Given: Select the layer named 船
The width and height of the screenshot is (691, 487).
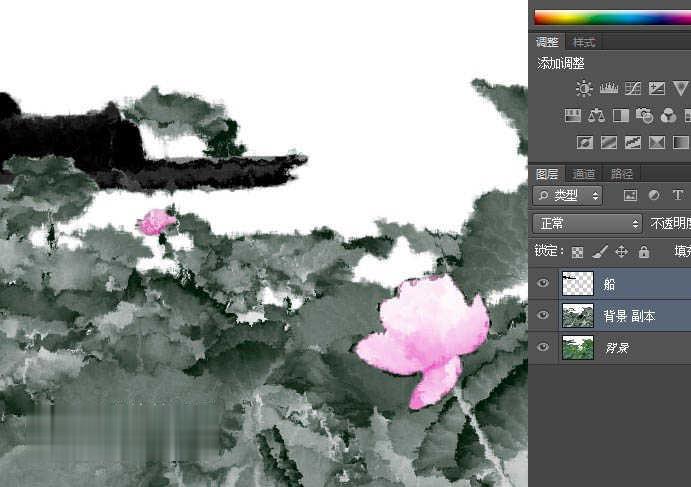Looking at the screenshot, I should (x=609, y=284).
